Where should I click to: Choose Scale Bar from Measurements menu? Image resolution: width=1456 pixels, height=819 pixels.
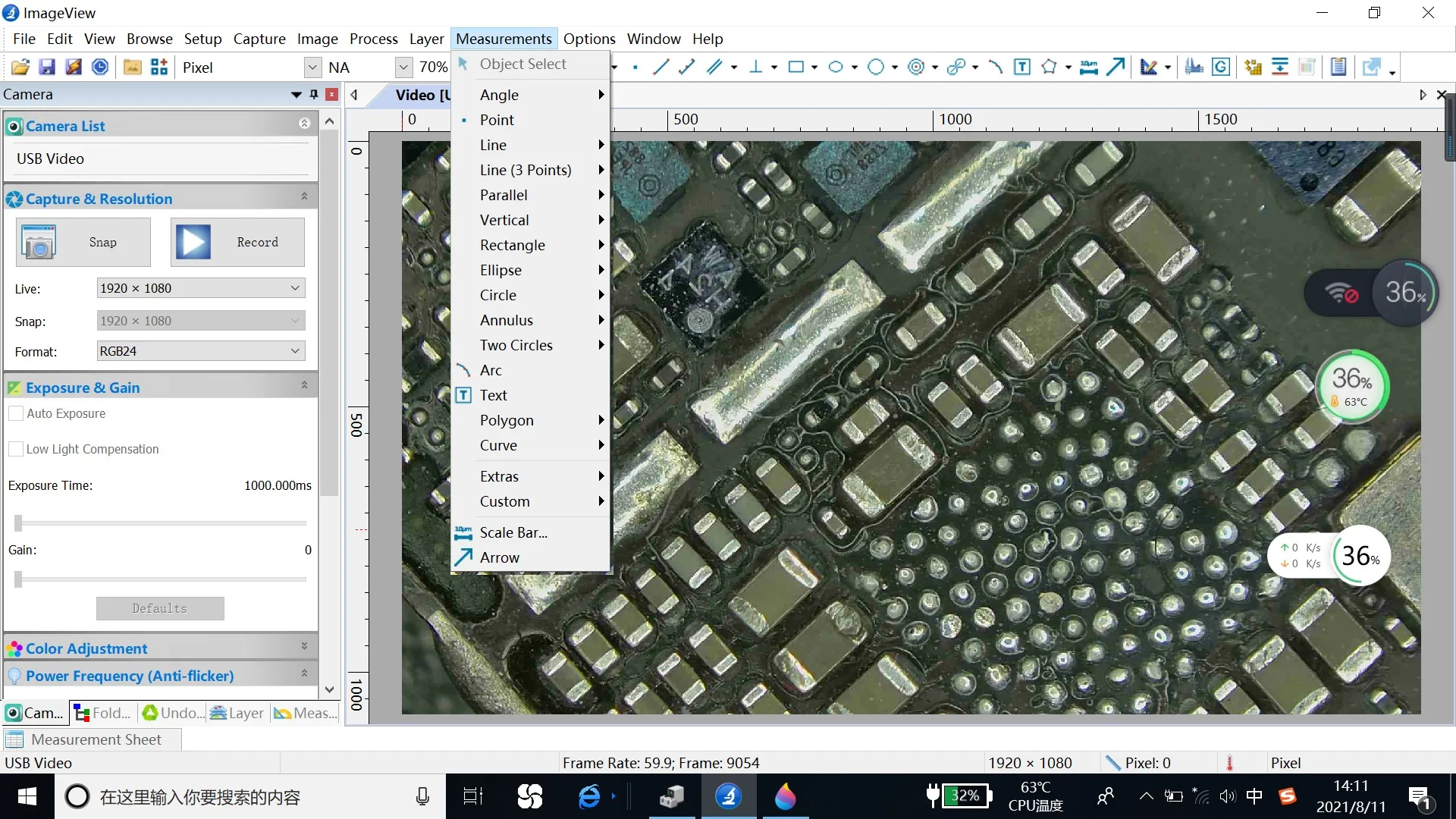pos(513,532)
